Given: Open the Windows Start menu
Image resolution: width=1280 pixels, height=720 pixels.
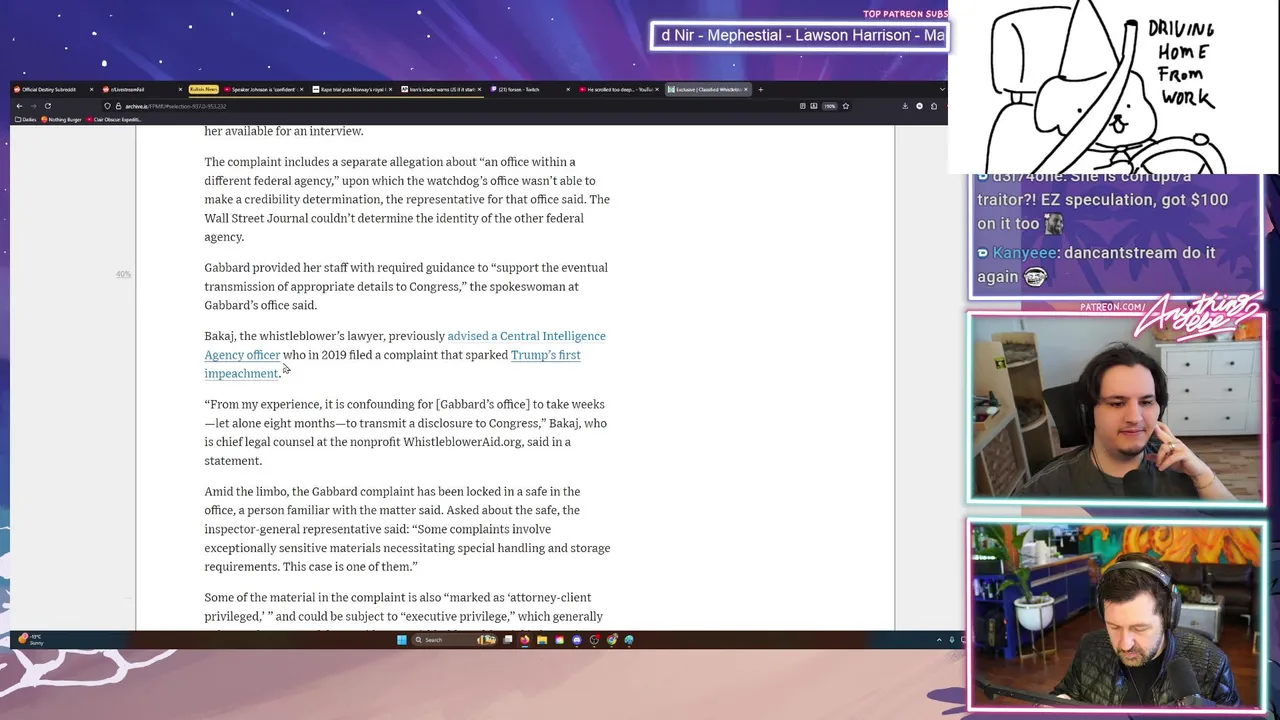Looking at the screenshot, I should coord(401,640).
